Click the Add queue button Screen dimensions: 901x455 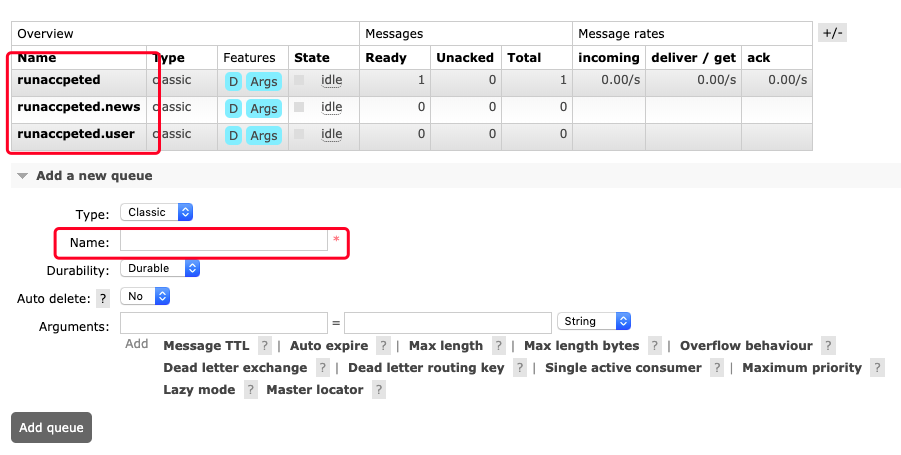tap(51, 427)
